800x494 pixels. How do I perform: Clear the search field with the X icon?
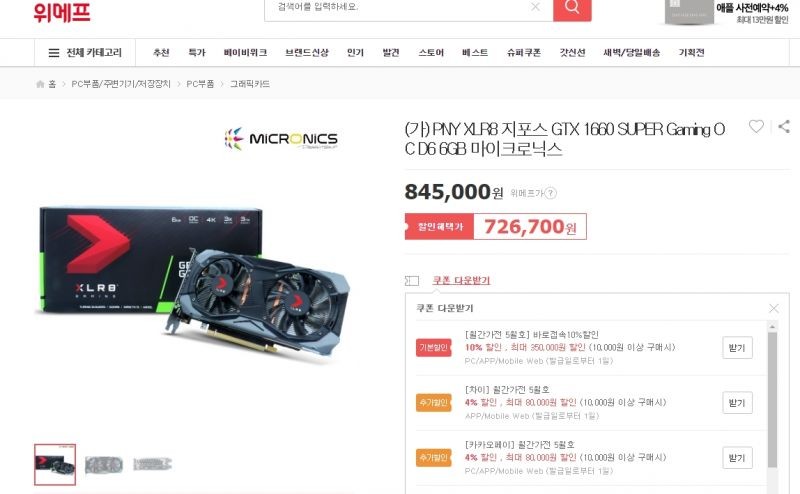[535, 7]
